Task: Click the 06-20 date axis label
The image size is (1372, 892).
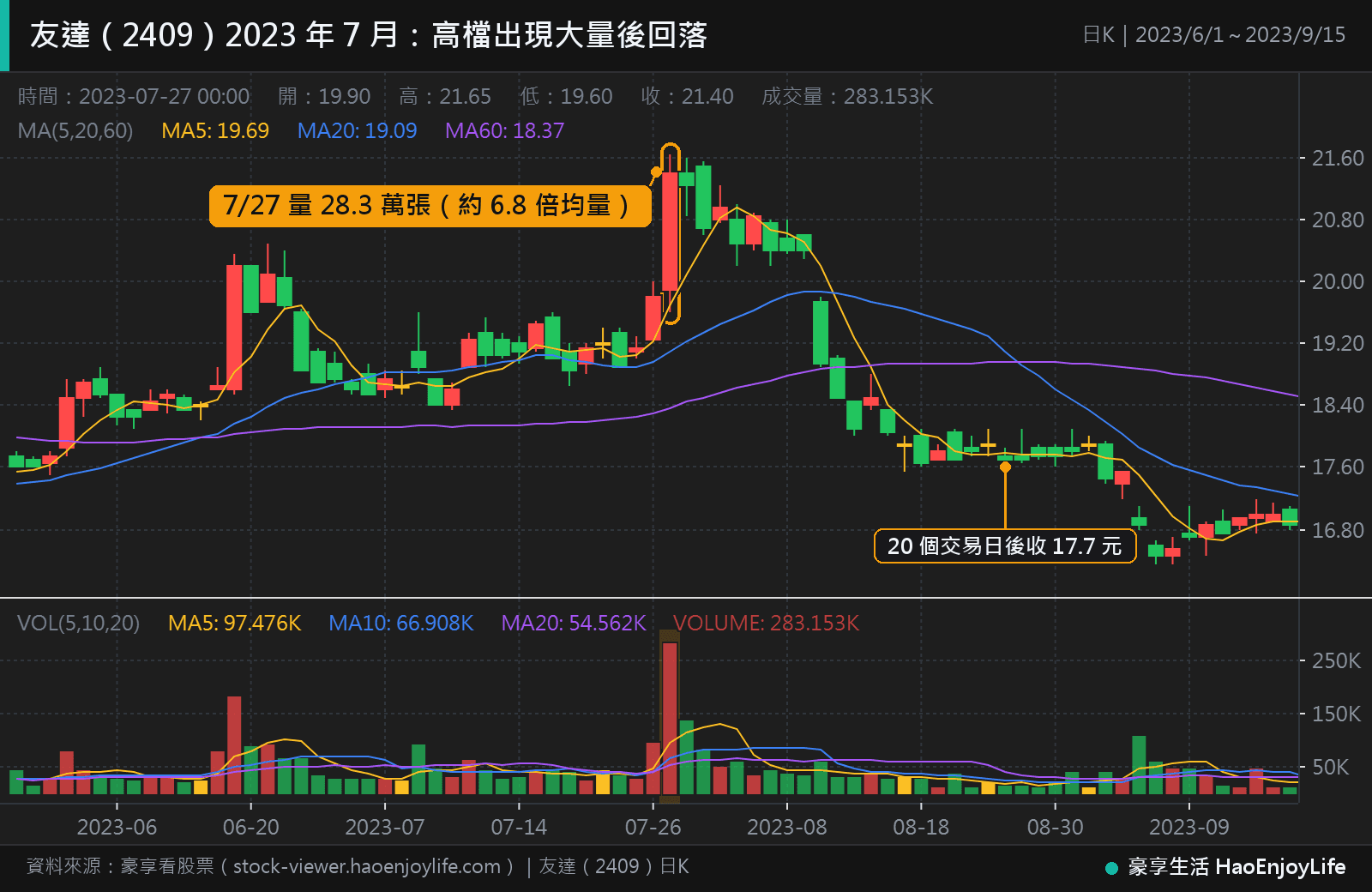Action: (250, 827)
